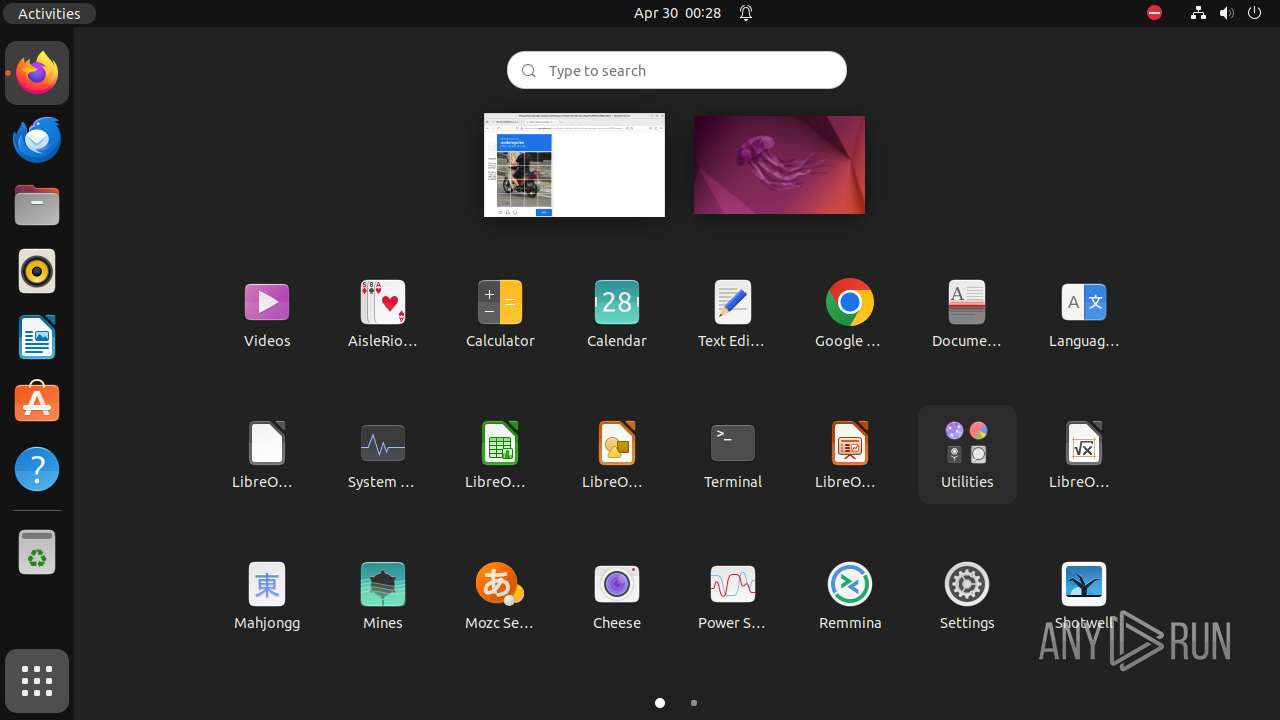Viewport: 1280px width, 720px height.
Task: Click the red do-not-disturb status indicator
Action: tap(1155, 13)
